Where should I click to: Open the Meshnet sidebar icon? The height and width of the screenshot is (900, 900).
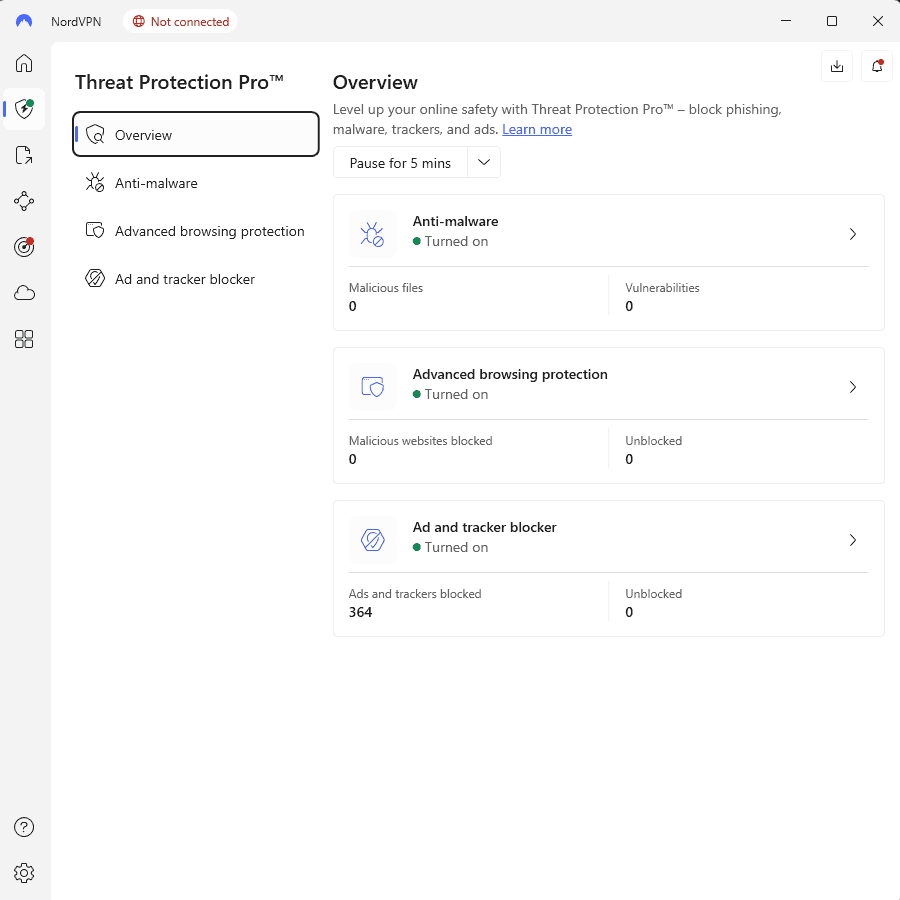click(x=24, y=201)
